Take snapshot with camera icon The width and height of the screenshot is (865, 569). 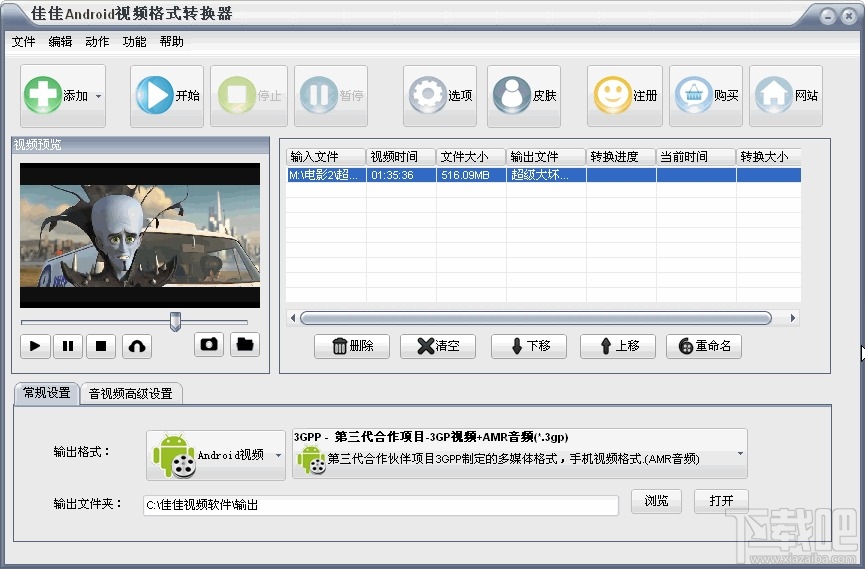[209, 344]
